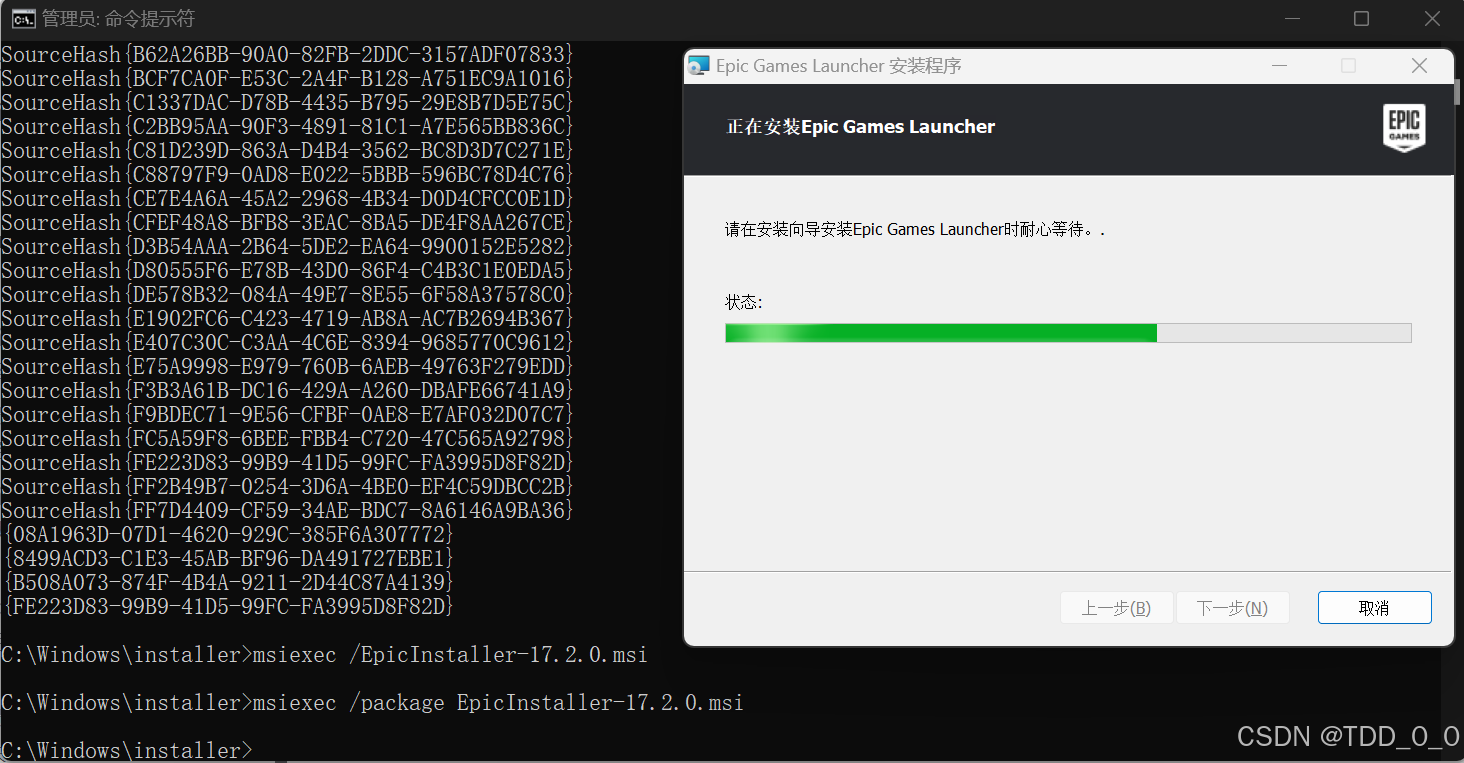This screenshot has width=1464, height=763.
Task: Maximize the Command Prompt window
Action: [1361, 18]
